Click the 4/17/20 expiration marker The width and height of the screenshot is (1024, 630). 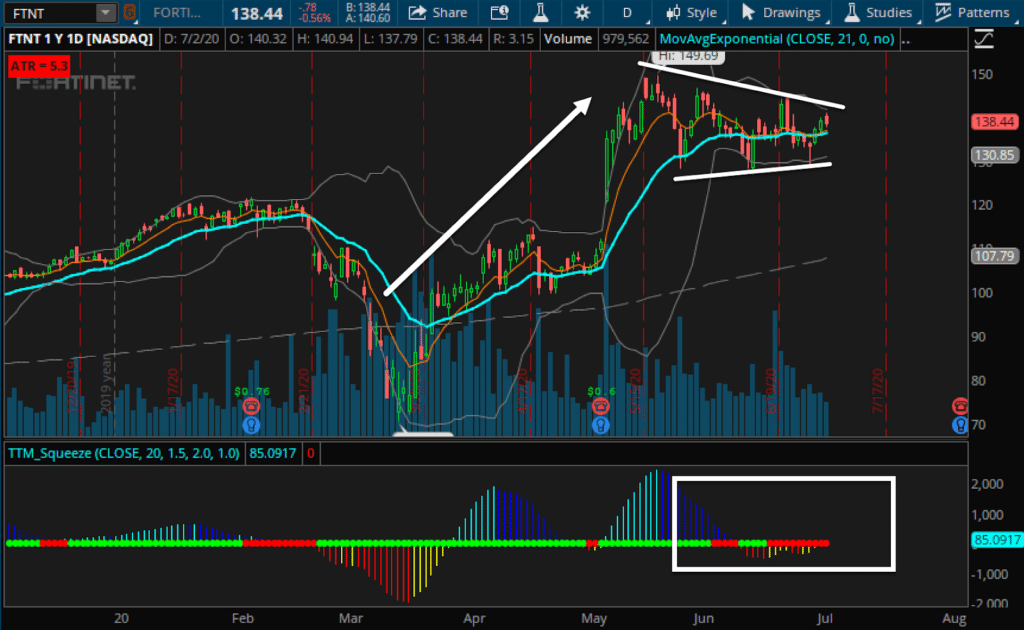[x=522, y=390]
